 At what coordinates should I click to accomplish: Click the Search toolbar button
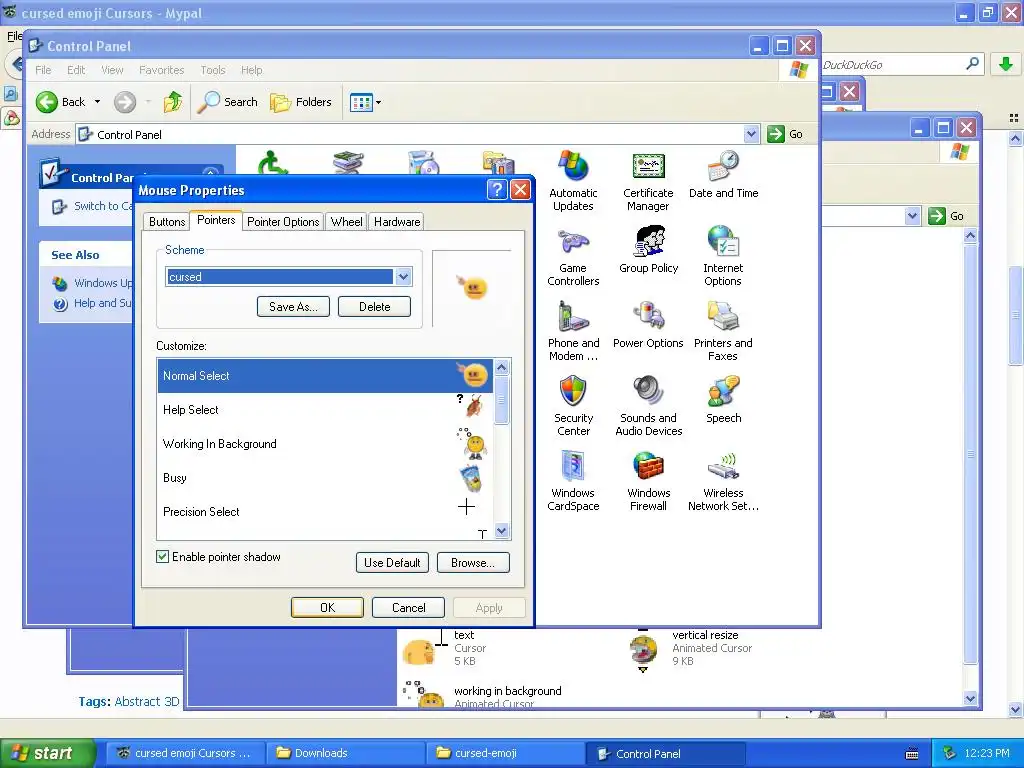pyautogui.click(x=227, y=102)
